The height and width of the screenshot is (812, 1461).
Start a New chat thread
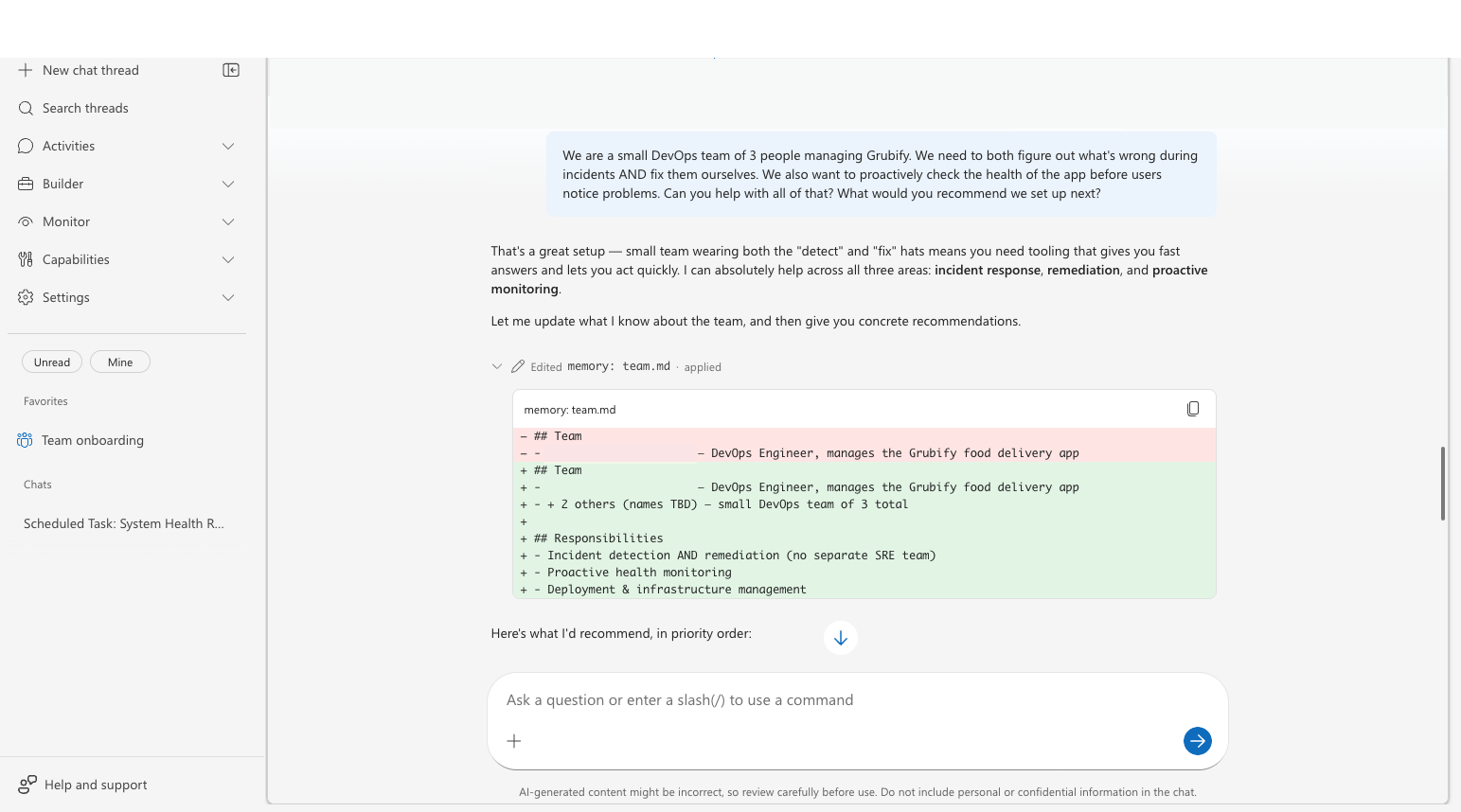[x=91, y=70]
